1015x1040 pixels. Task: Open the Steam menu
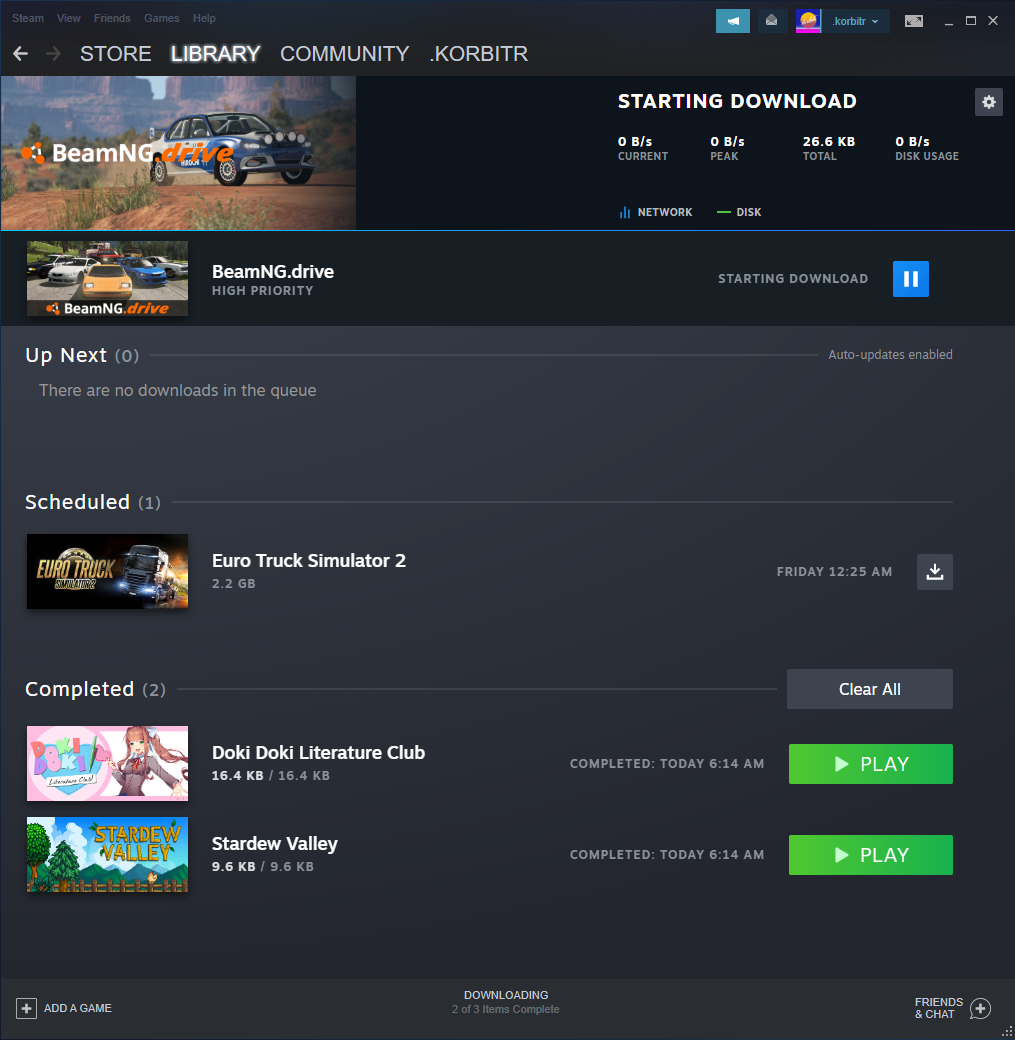[x=28, y=18]
